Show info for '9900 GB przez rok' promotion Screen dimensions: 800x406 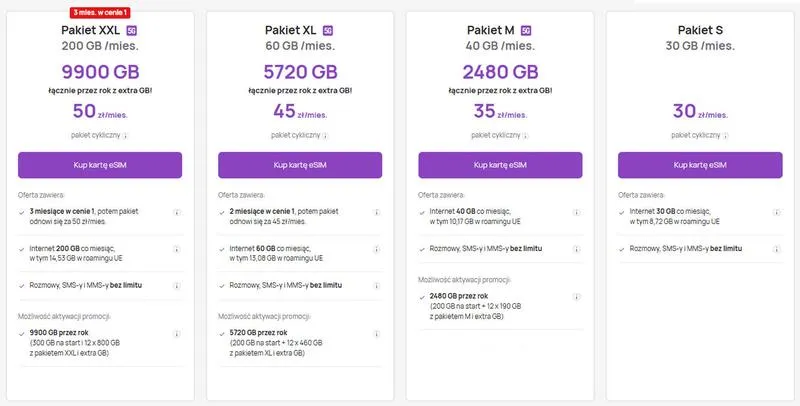[177, 334]
